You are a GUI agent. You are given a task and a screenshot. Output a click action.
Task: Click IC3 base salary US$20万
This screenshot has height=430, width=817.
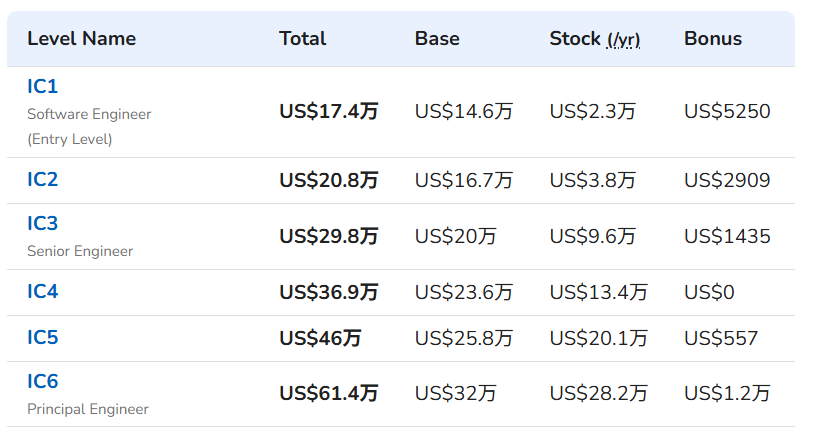point(455,236)
